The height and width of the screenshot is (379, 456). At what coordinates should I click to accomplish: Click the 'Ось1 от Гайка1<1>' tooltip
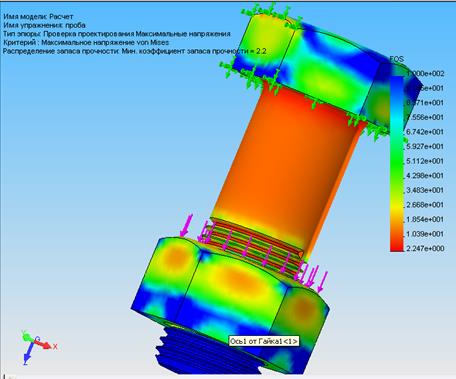coord(264,341)
